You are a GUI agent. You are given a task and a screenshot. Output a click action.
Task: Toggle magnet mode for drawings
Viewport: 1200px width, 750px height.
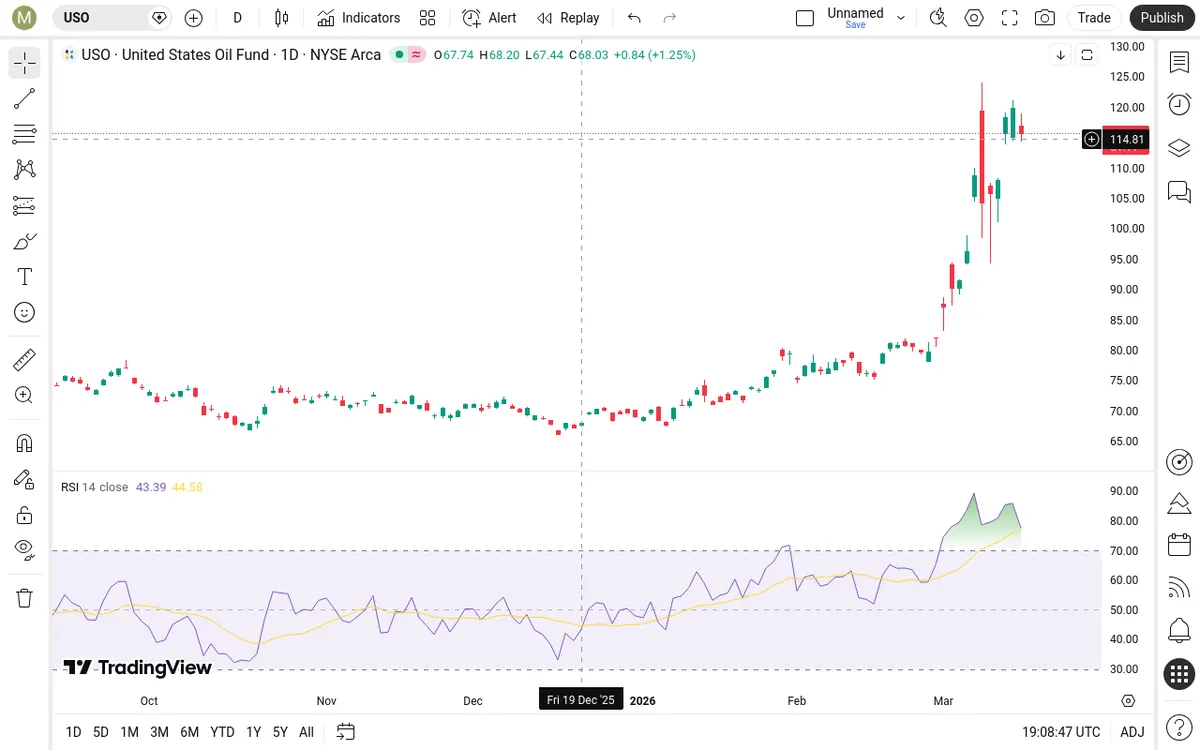pos(25,443)
